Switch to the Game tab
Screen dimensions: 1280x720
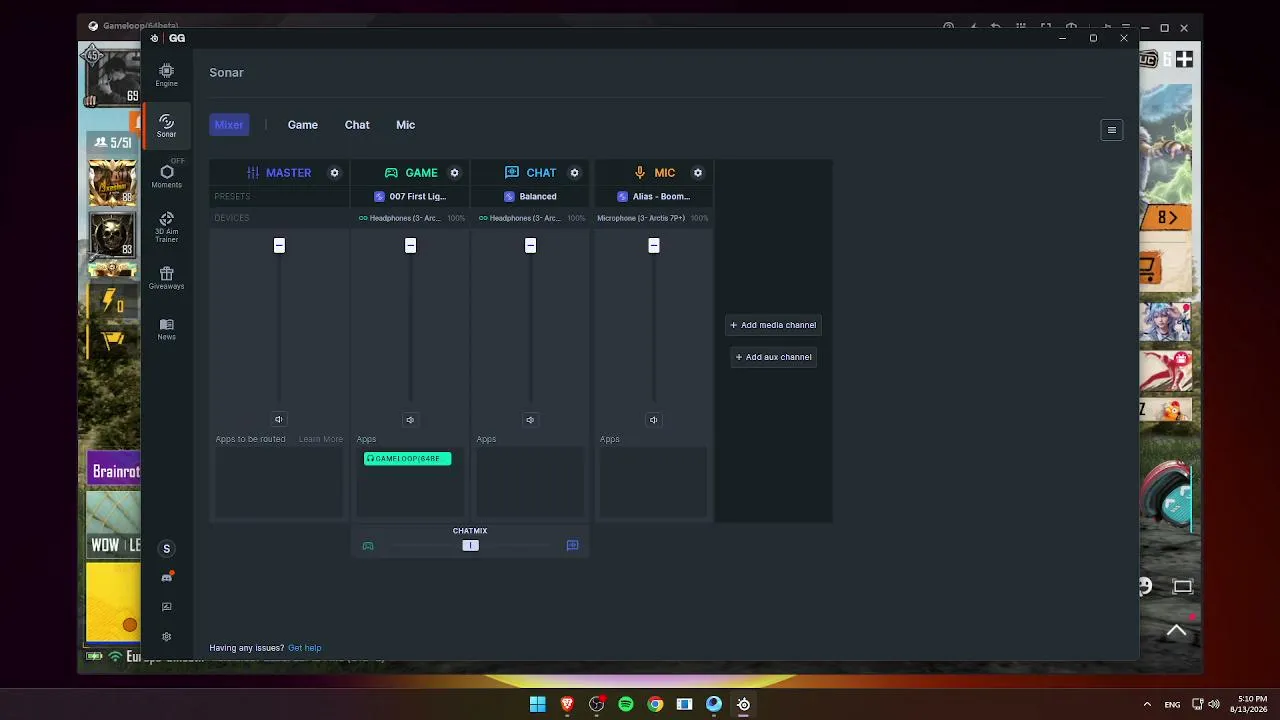click(303, 125)
